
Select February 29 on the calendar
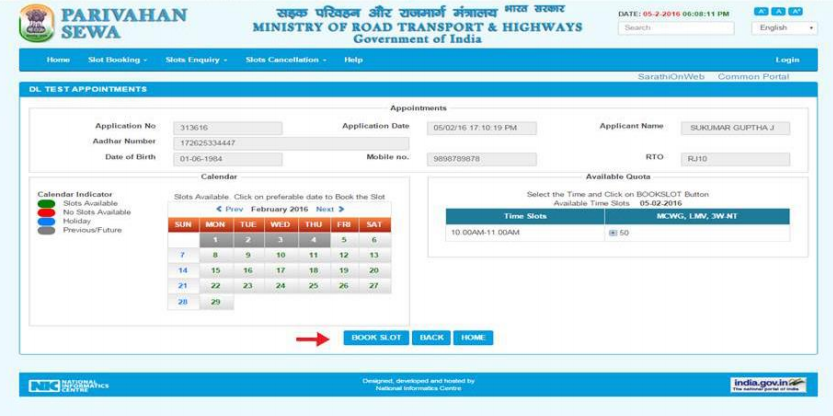(216, 302)
